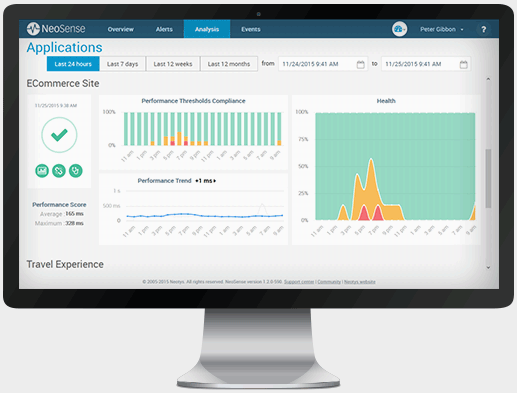Click the dashboard gauge icon in header
The height and width of the screenshot is (393, 517).
[x=399, y=29]
